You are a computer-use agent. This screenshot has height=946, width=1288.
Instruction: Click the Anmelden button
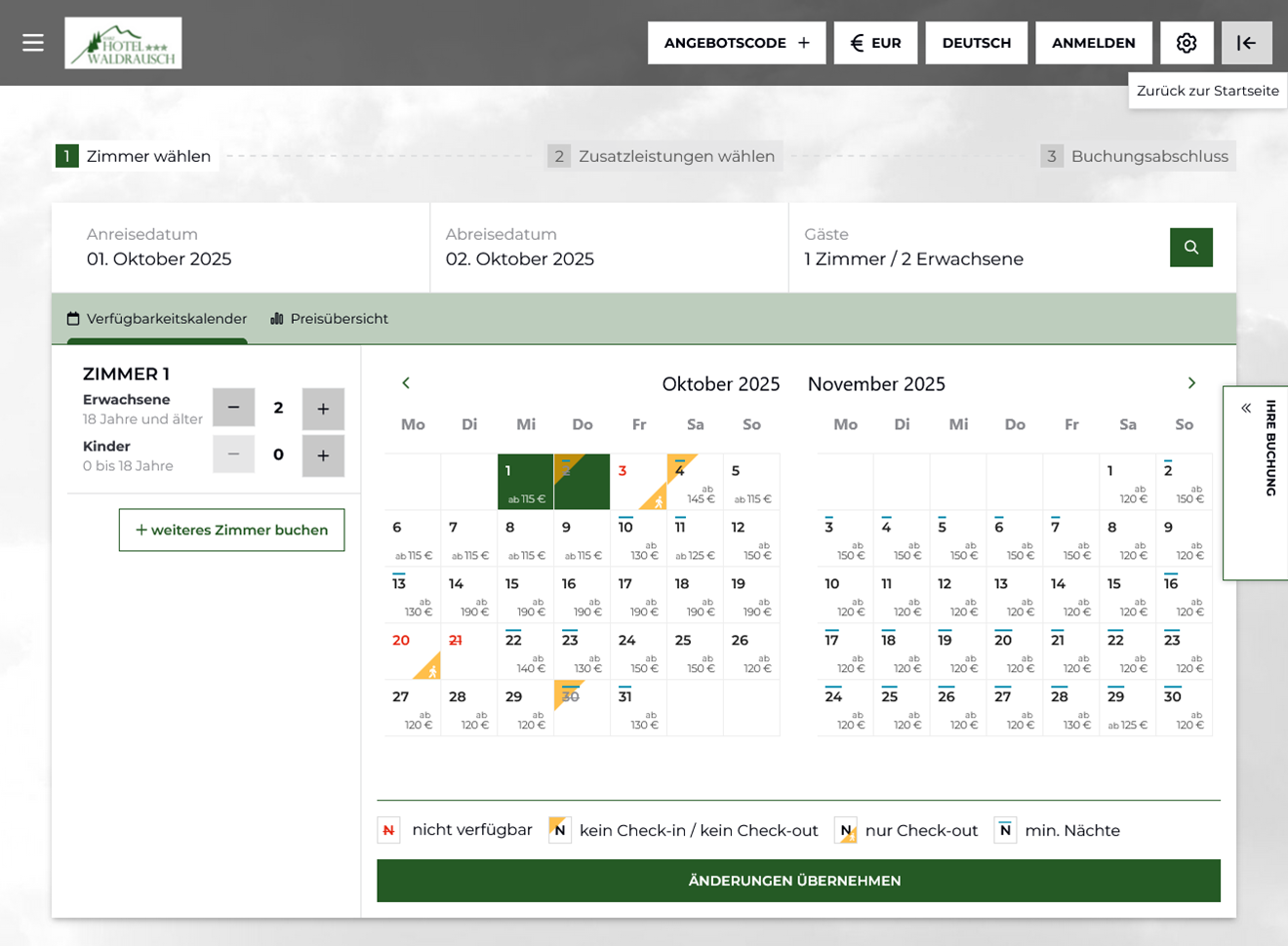[1093, 43]
